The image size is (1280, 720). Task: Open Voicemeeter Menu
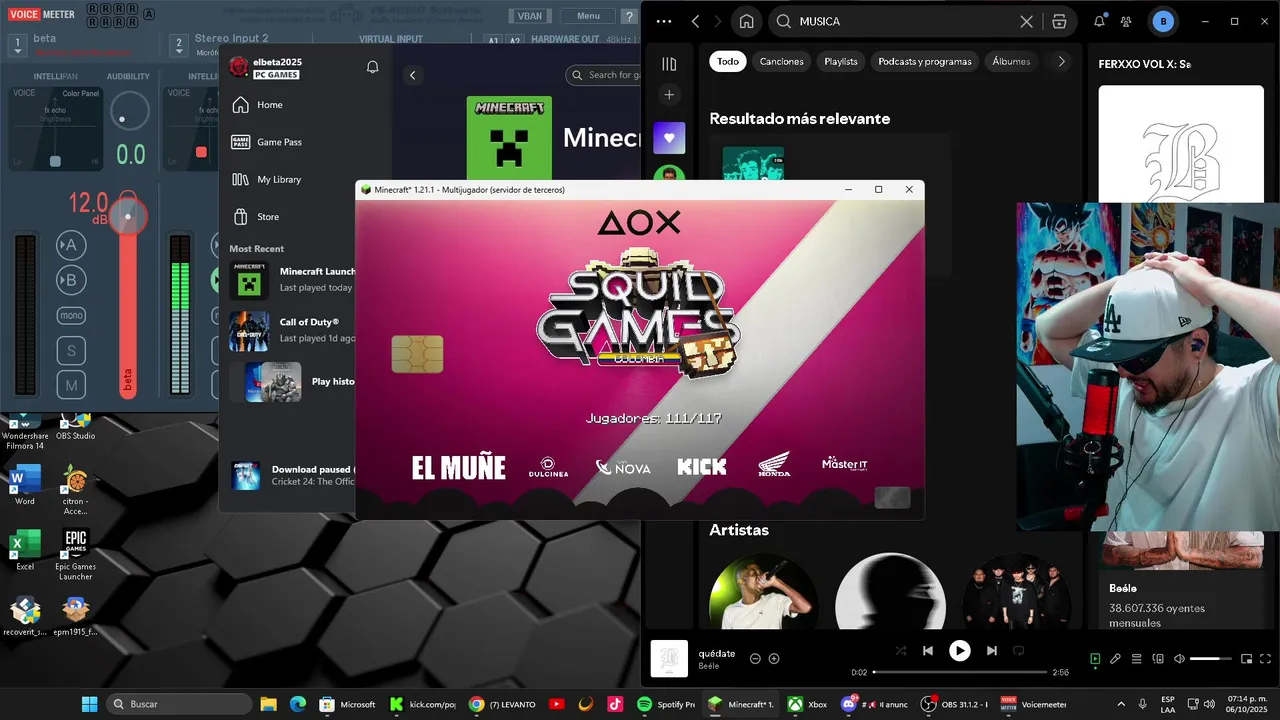(588, 16)
